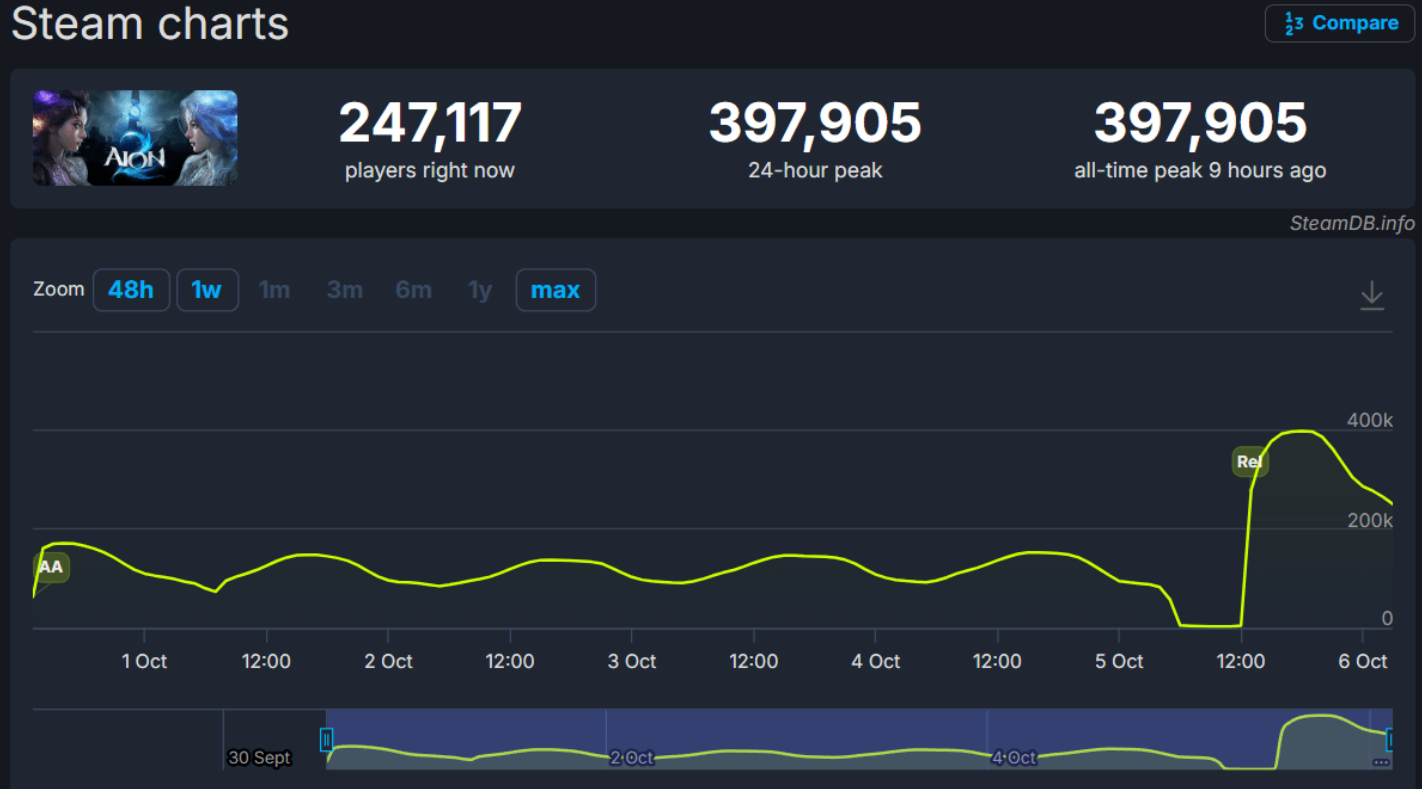Click the 200k y-axis label

[1370, 520]
